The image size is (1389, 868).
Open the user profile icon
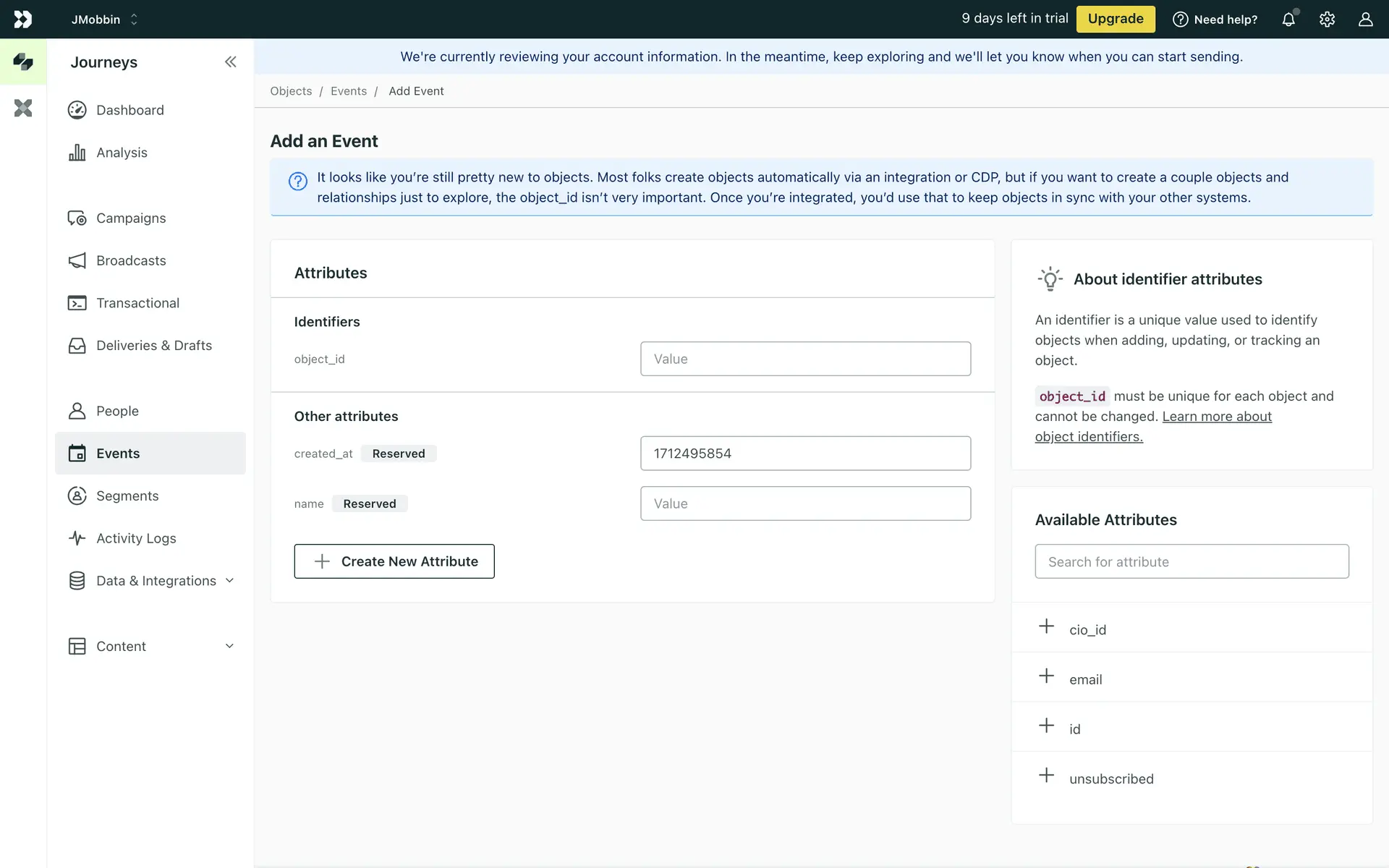(1365, 20)
